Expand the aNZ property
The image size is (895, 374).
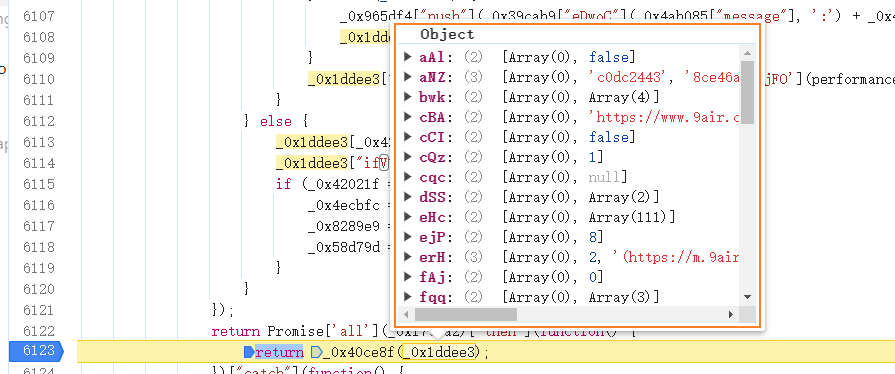coord(408,77)
